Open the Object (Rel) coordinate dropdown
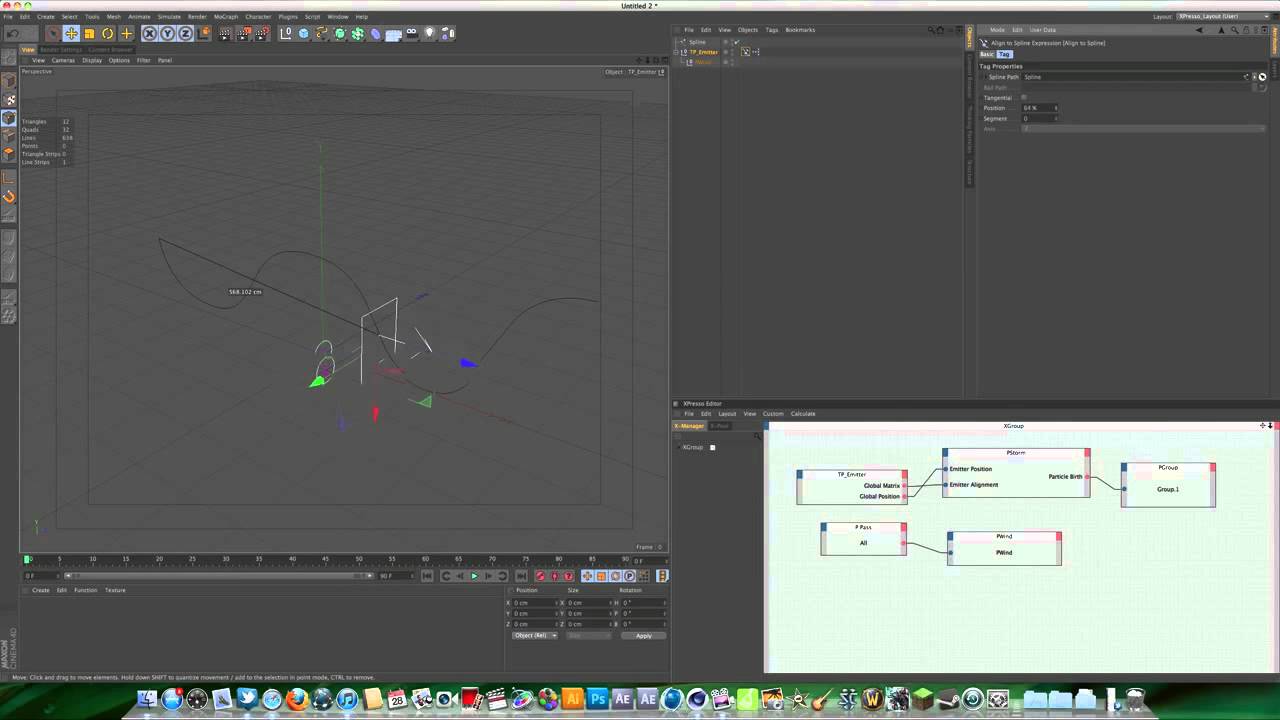The width and height of the screenshot is (1280, 720). click(x=535, y=636)
